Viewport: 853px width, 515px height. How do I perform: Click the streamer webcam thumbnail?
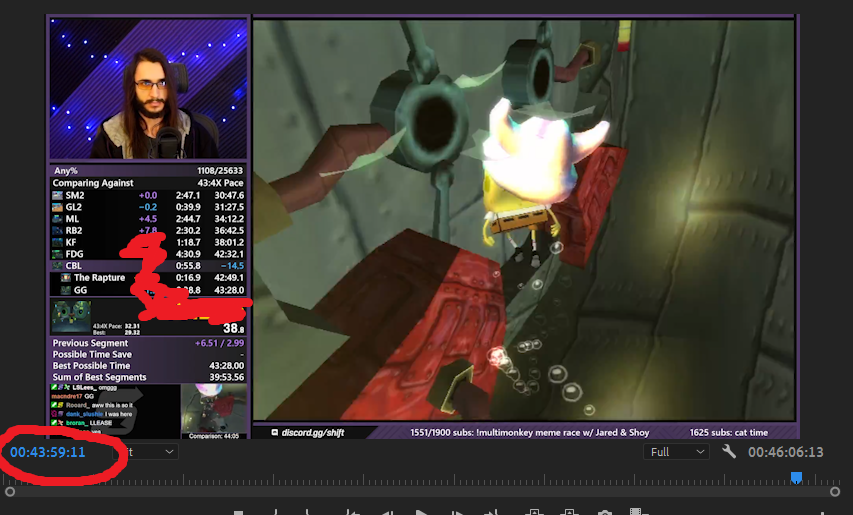coord(148,89)
